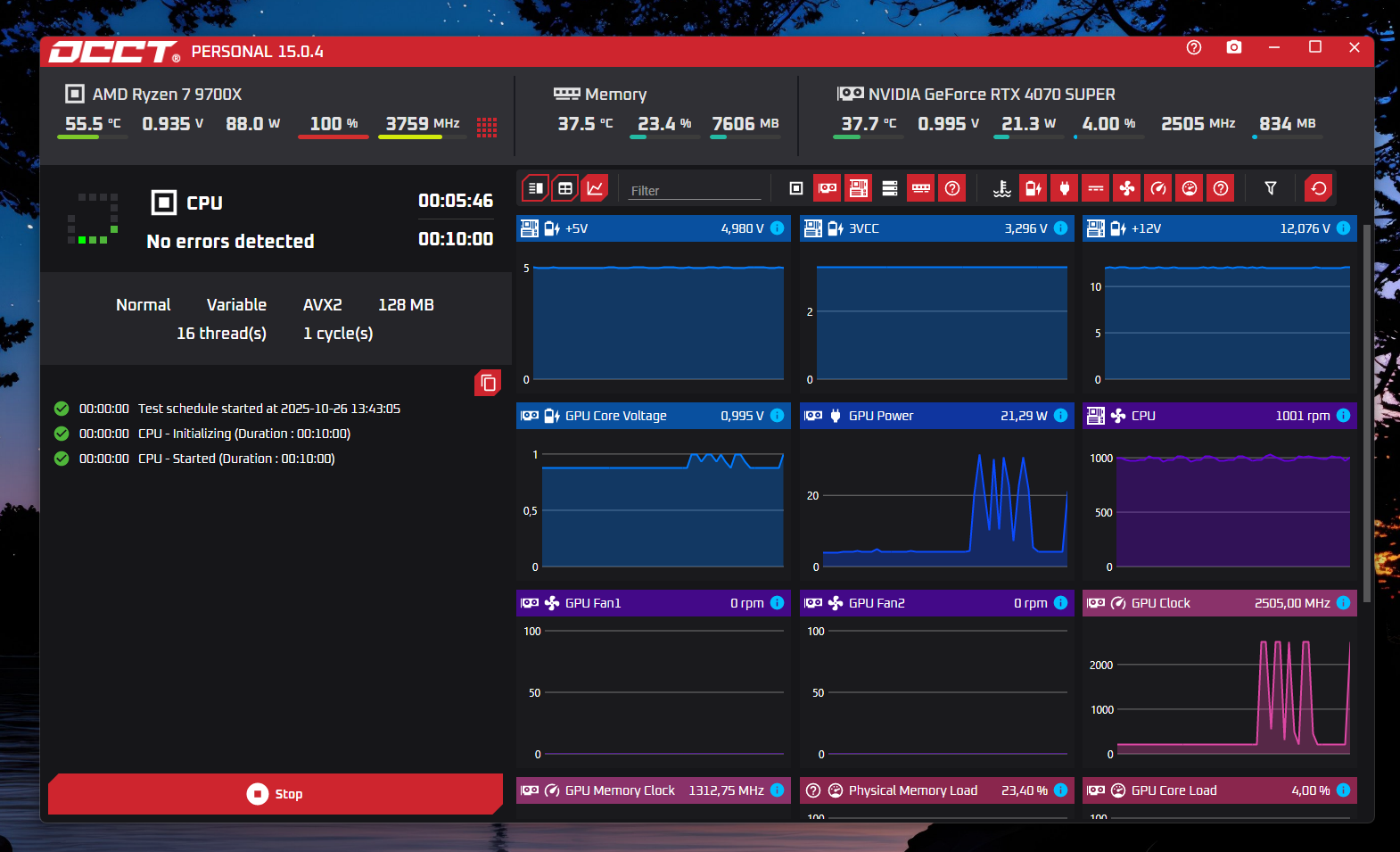Image resolution: width=1400 pixels, height=852 pixels.
Task: Toggle the motherboard hardware filter
Action: coord(859,188)
